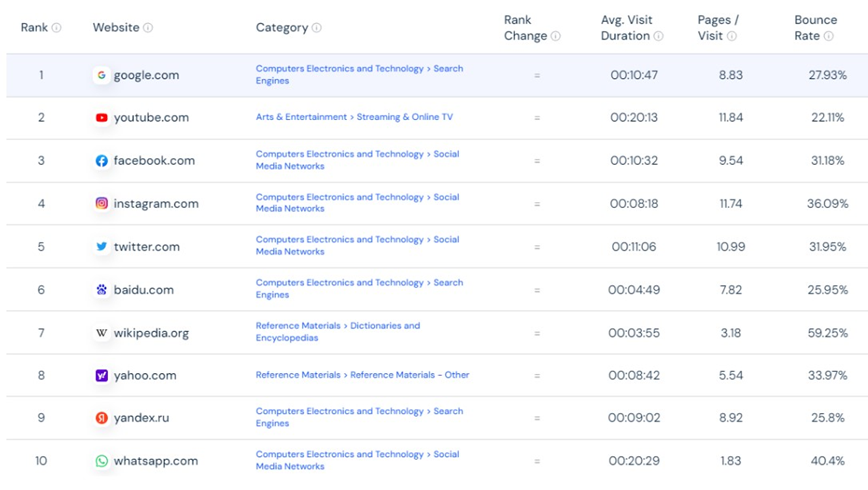868x490 pixels.
Task: Click the Rank Change column header
Action: tap(525, 28)
